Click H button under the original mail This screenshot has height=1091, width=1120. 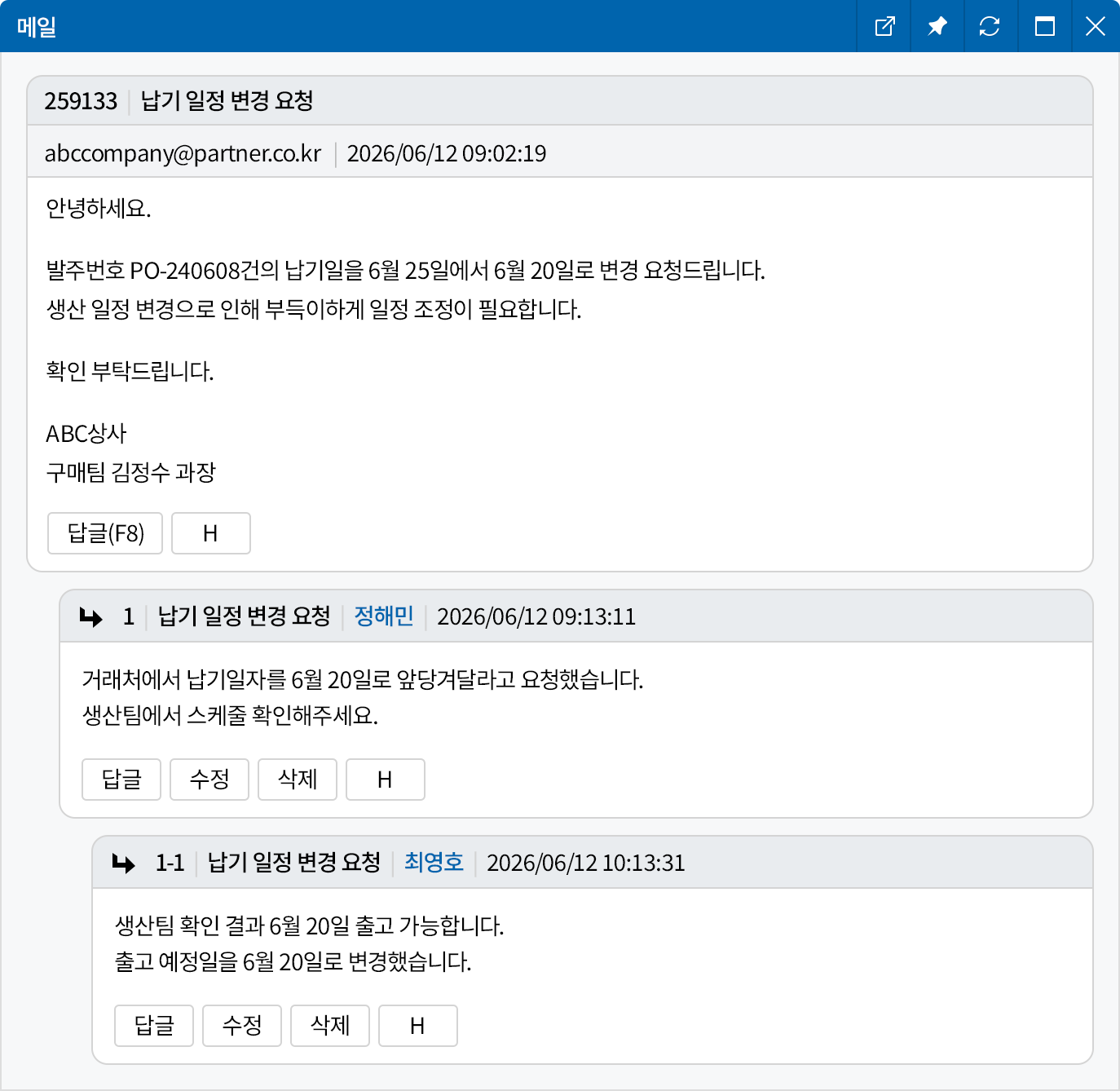tap(211, 533)
